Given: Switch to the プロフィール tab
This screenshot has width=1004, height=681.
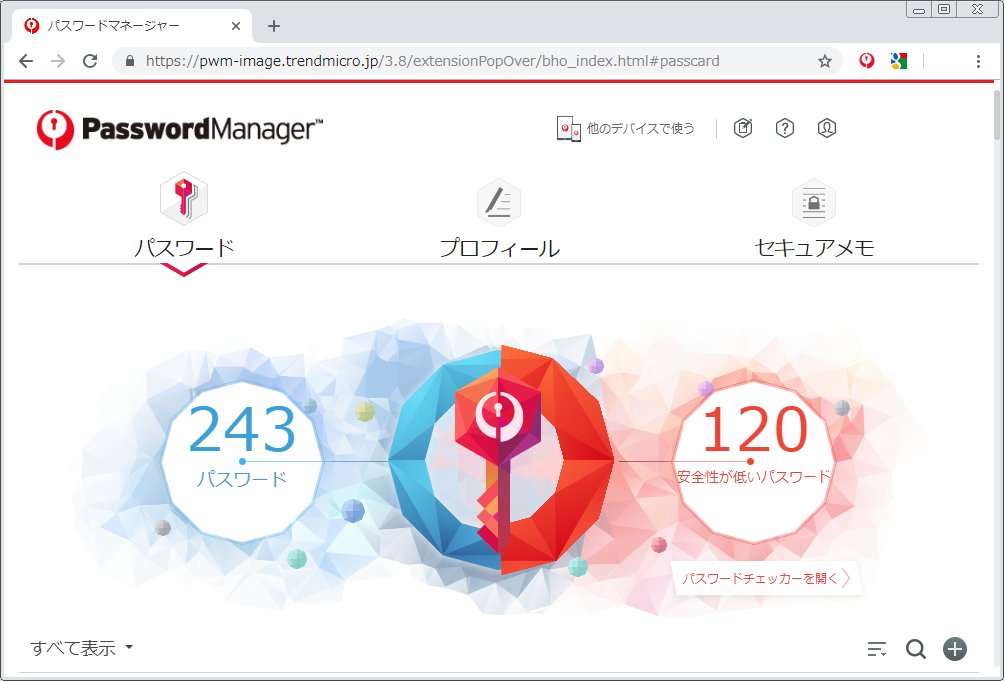Looking at the screenshot, I should click(x=499, y=247).
